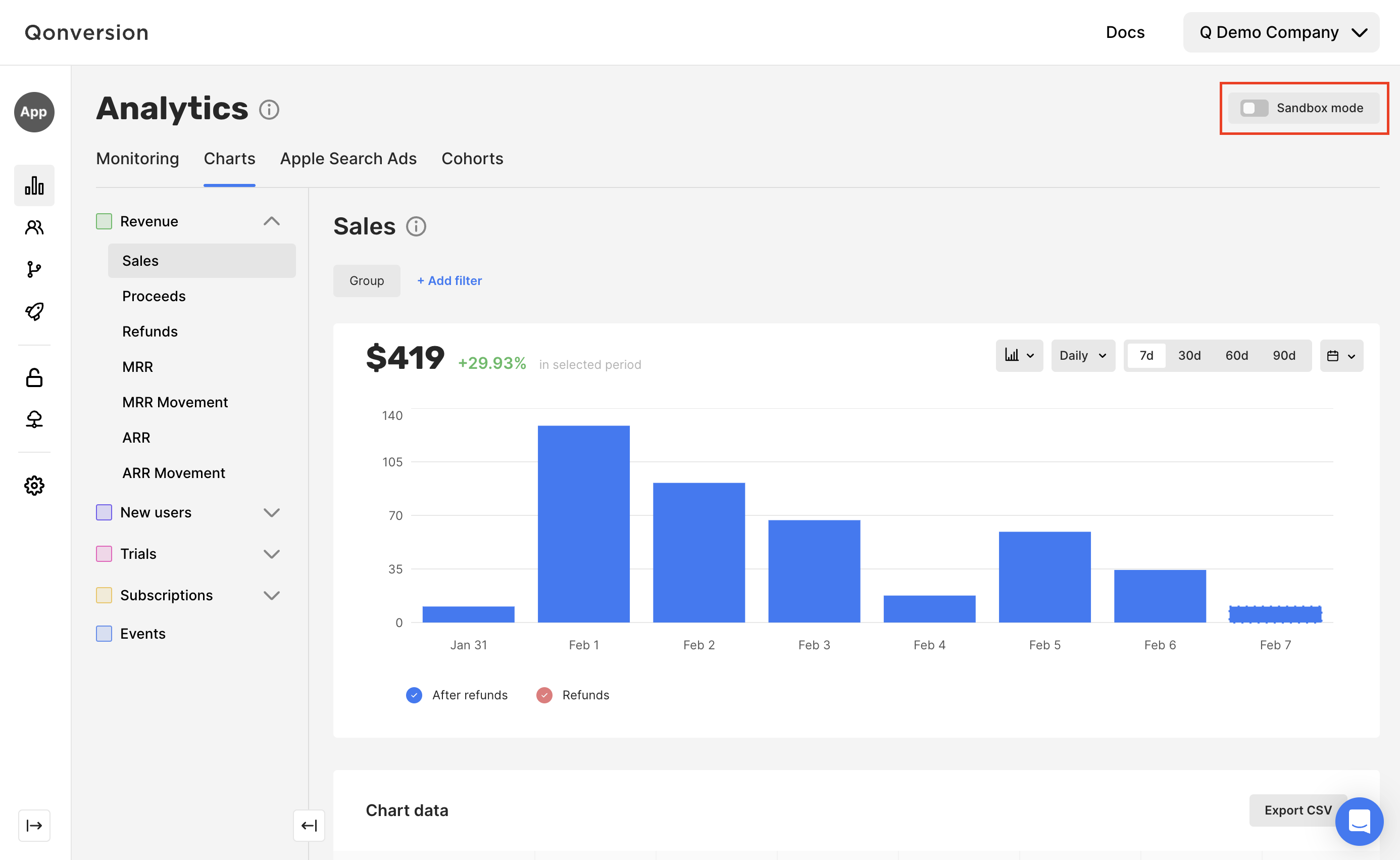Toggle the Refunds legend checkbox
The width and height of the screenshot is (1400, 860).
(x=544, y=695)
